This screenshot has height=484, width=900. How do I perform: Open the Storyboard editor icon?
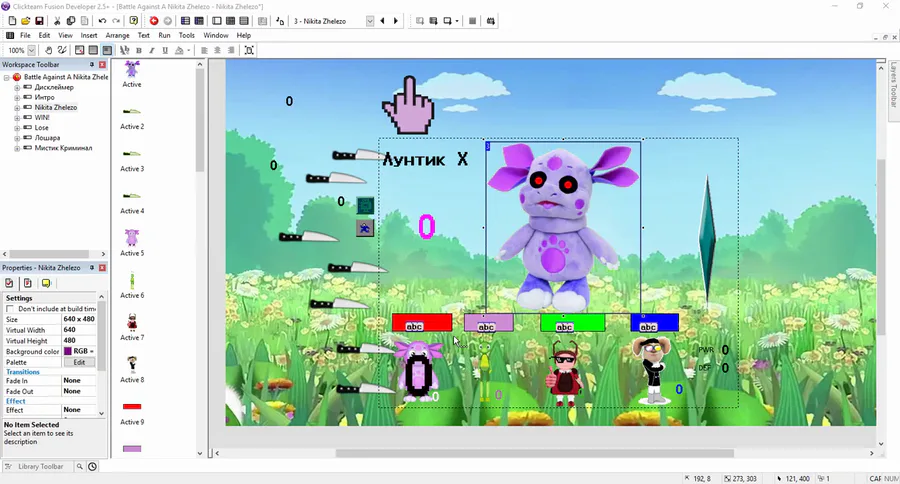[185, 21]
